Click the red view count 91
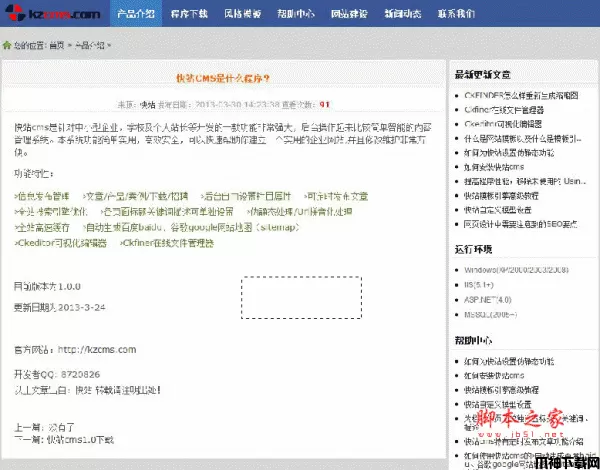This screenshot has height=470, width=600. pos(324,104)
